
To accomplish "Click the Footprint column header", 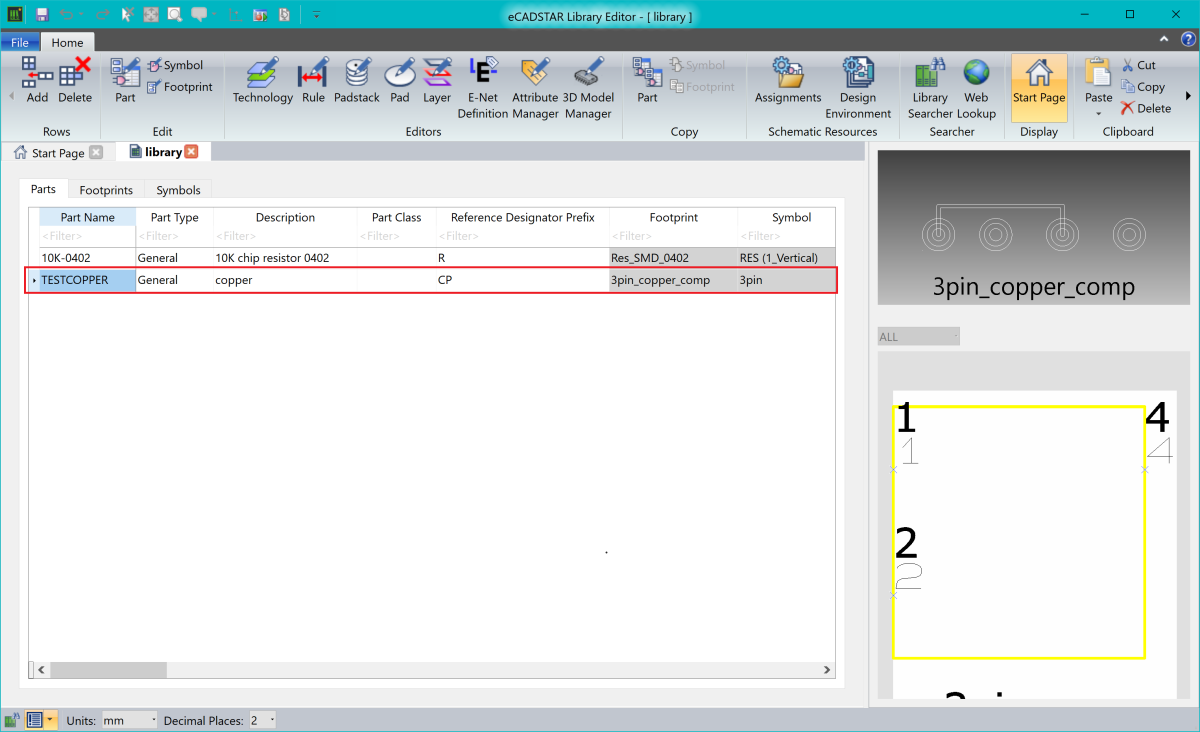I will coord(674,217).
